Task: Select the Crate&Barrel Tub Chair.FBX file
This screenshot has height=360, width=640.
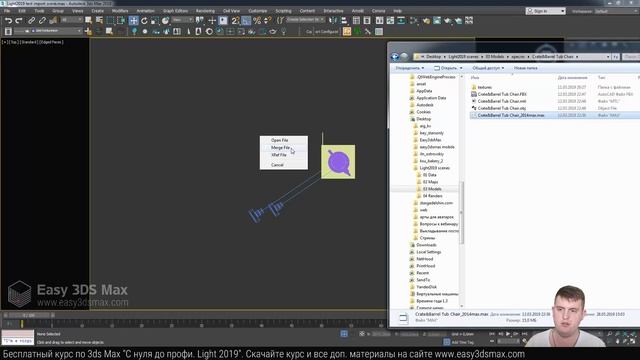Action: 502,94
